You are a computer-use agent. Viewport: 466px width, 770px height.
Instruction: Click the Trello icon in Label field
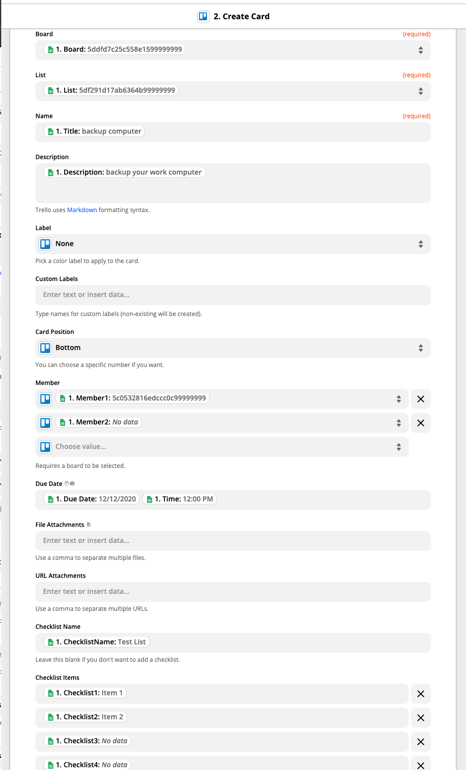(45, 244)
